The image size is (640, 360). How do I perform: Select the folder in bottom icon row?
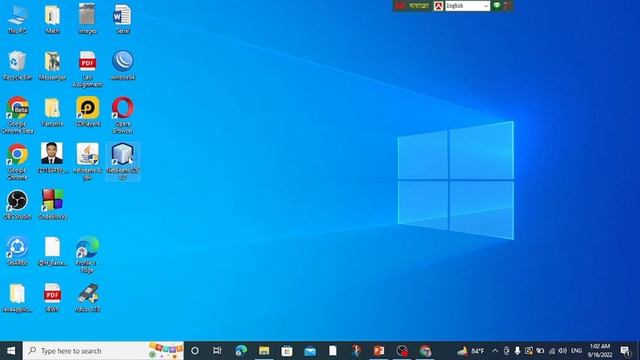coord(17,298)
